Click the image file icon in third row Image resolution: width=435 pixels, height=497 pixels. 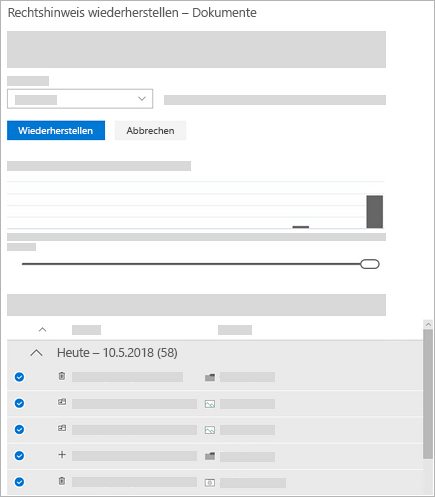(x=210, y=430)
